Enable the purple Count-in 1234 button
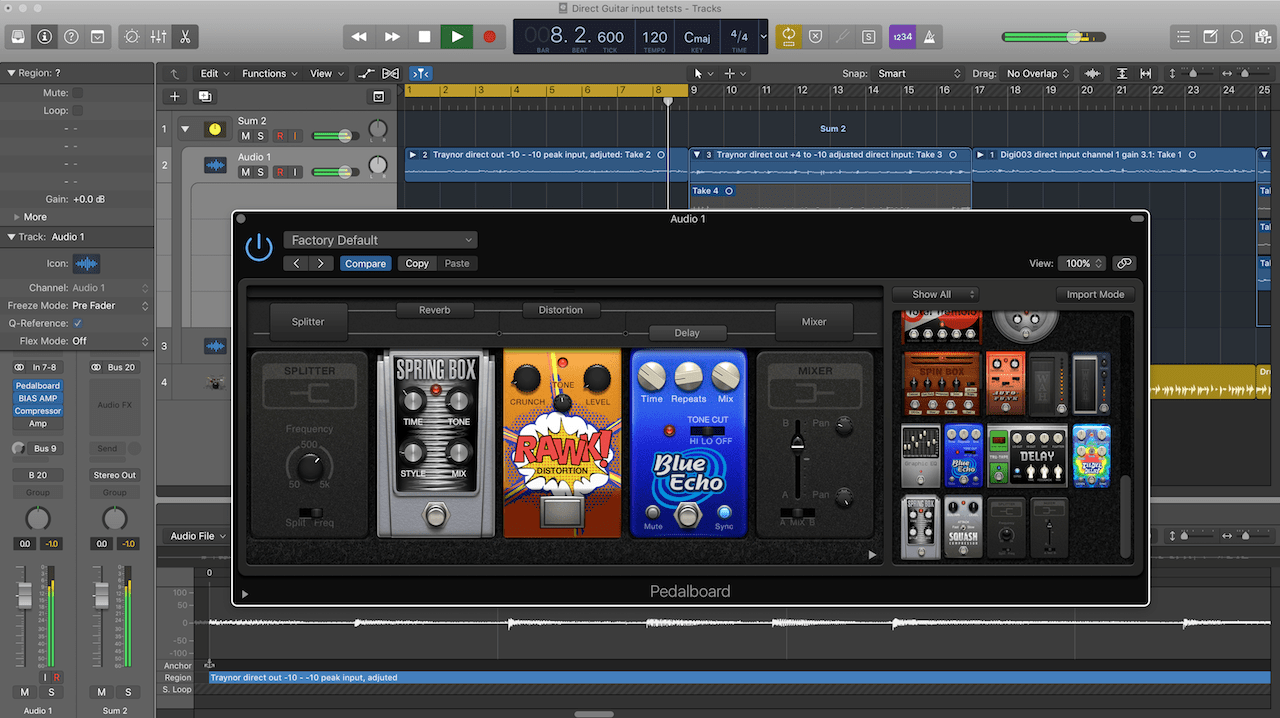Screen dimensions: 1280x718 (902, 37)
